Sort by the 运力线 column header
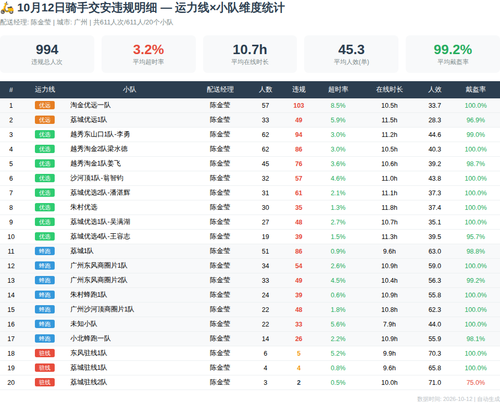Viewport: 500px width, 403px height. pos(45,89)
